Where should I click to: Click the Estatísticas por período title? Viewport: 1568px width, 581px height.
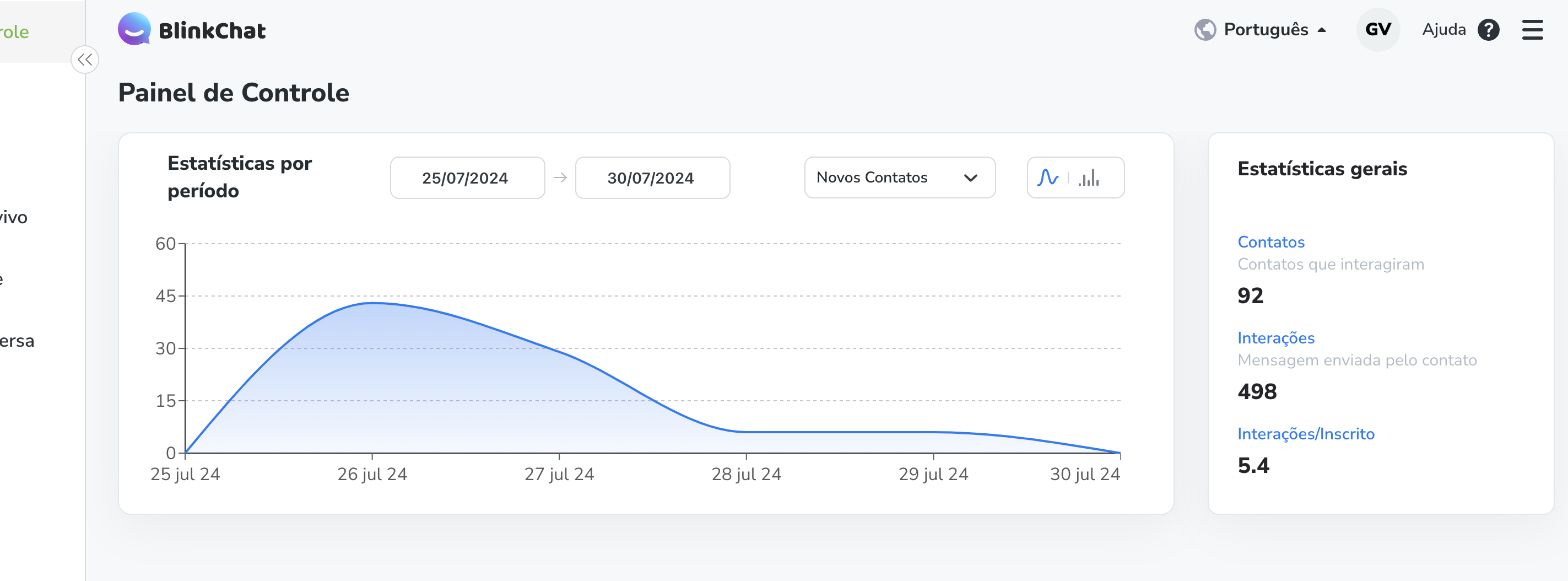tap(239, 176)
